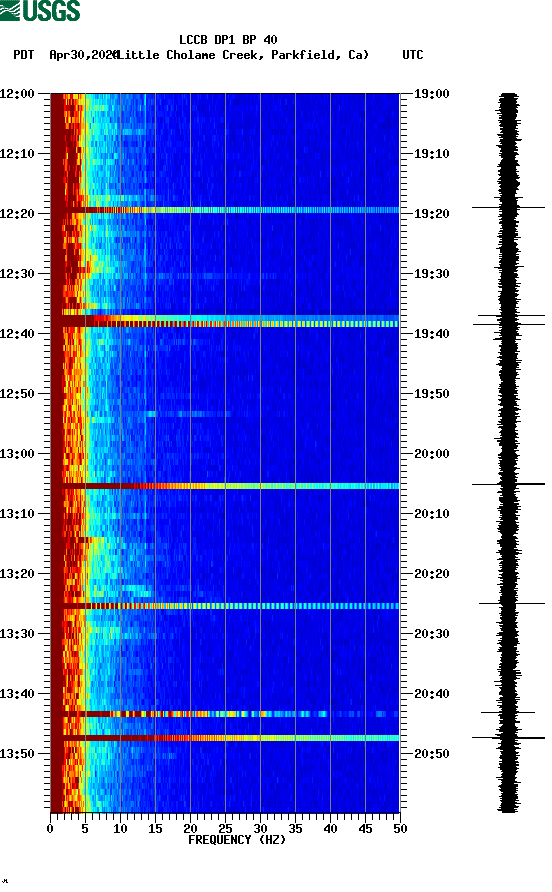This screenshot has width=552, height=892.
Task: Click the USGS logo
Action: coord(40,11)
